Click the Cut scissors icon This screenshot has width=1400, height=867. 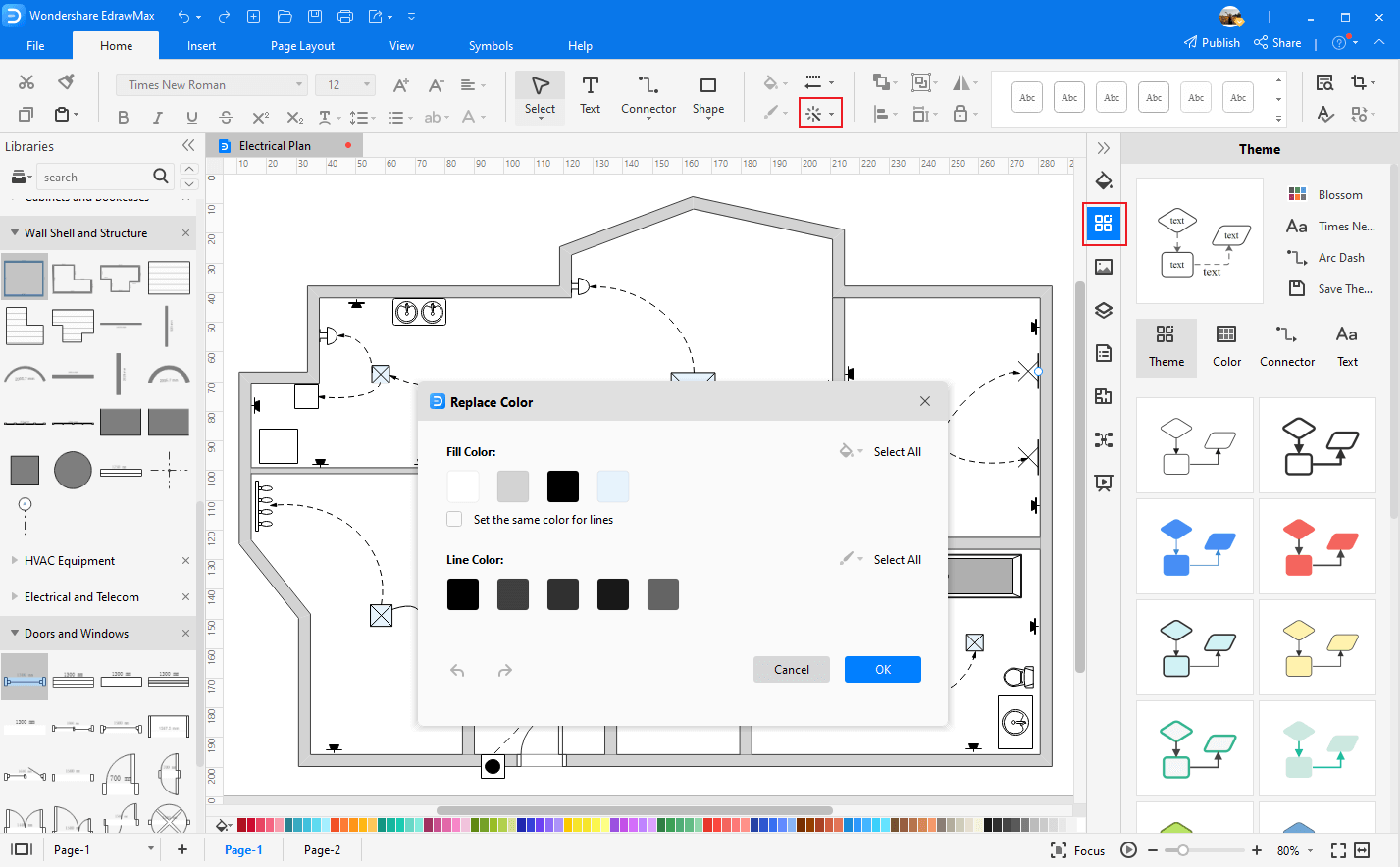pyautogui.click(x=26, y=82)
